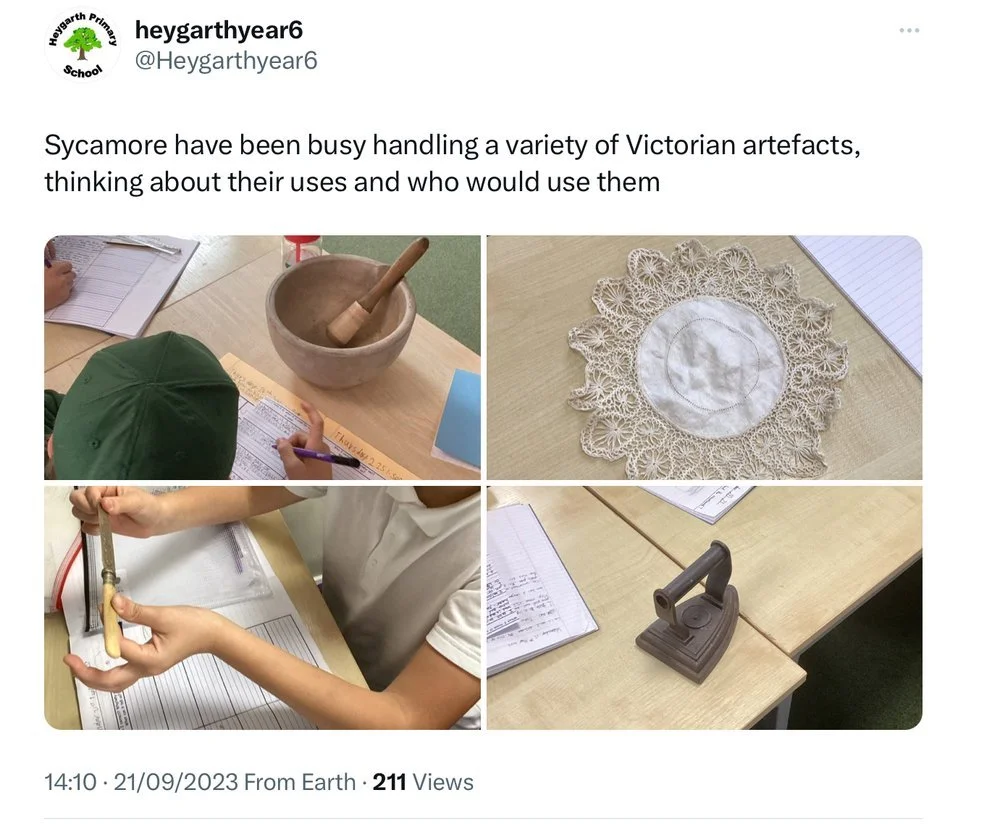Viewport: 1000px width, 824px height.
Task: Click the 21/09/2023 date link
Action: click(175, 782)
